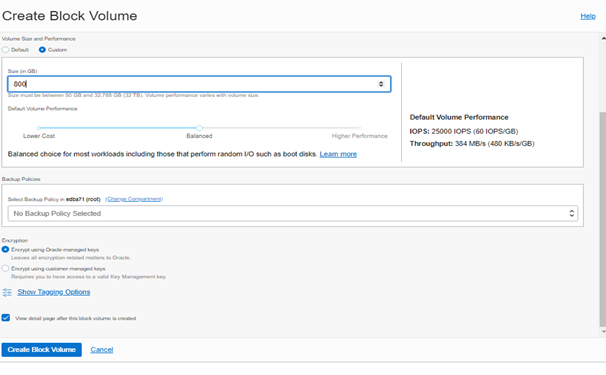Click the Volume Size and Performance label

pos(39,39)
